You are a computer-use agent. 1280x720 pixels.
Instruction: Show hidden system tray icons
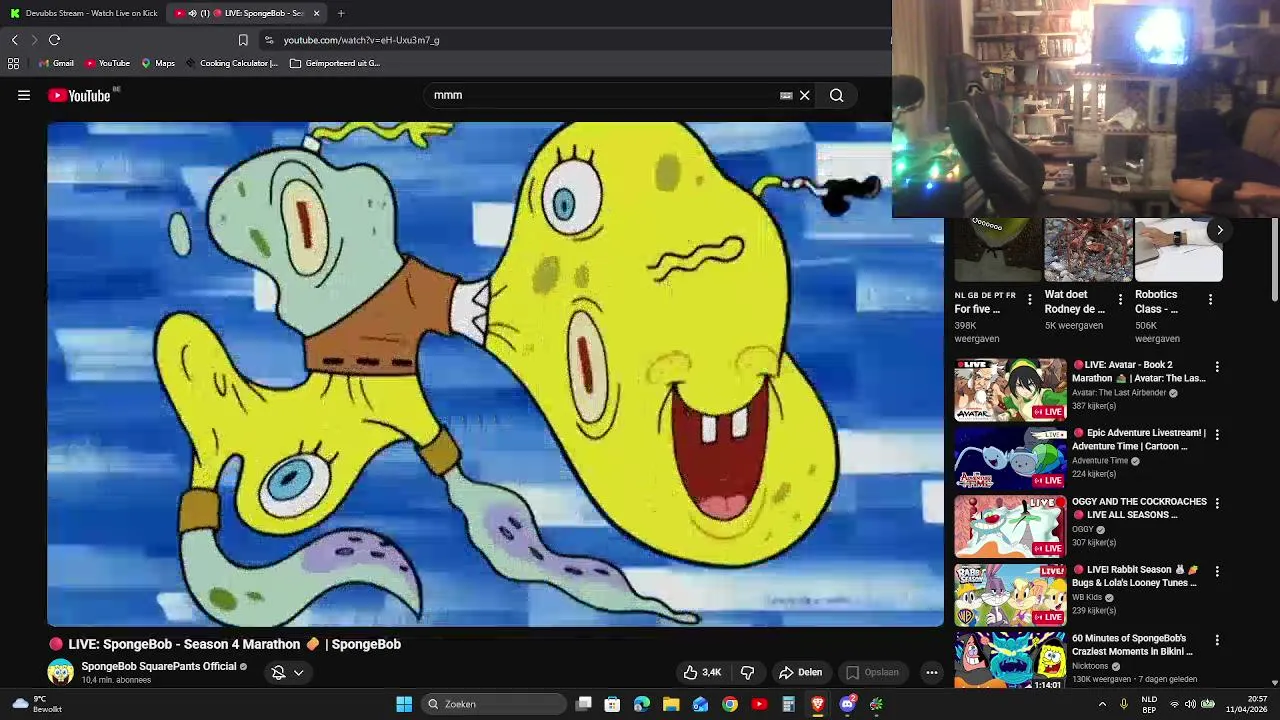pyautogui.click(x=1102, y=704)
